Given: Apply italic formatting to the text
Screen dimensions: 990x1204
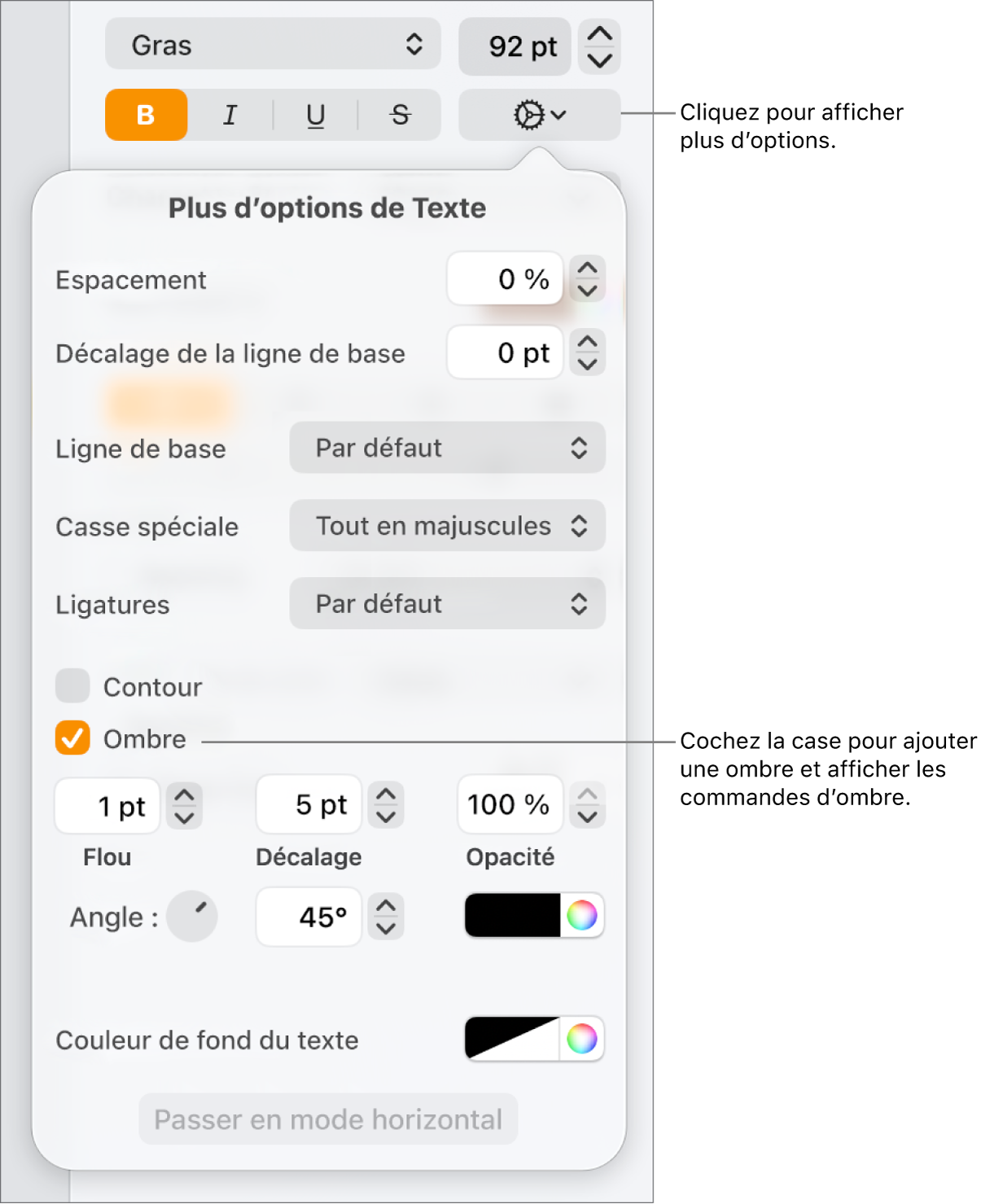Looking at the screenshot, I should 230,115.
